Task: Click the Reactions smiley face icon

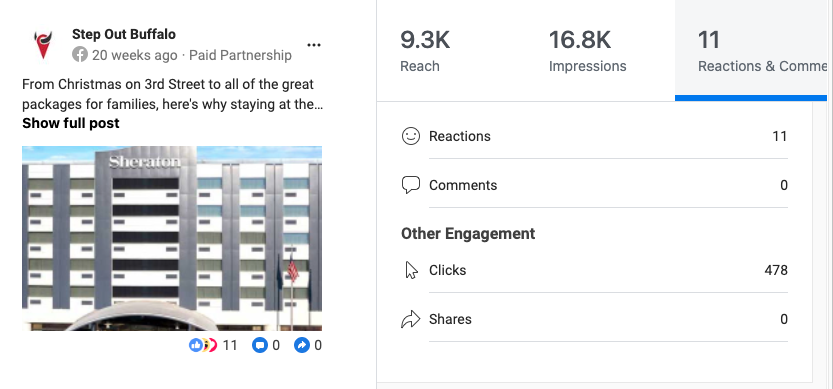Action: click(x=410, y=136)
